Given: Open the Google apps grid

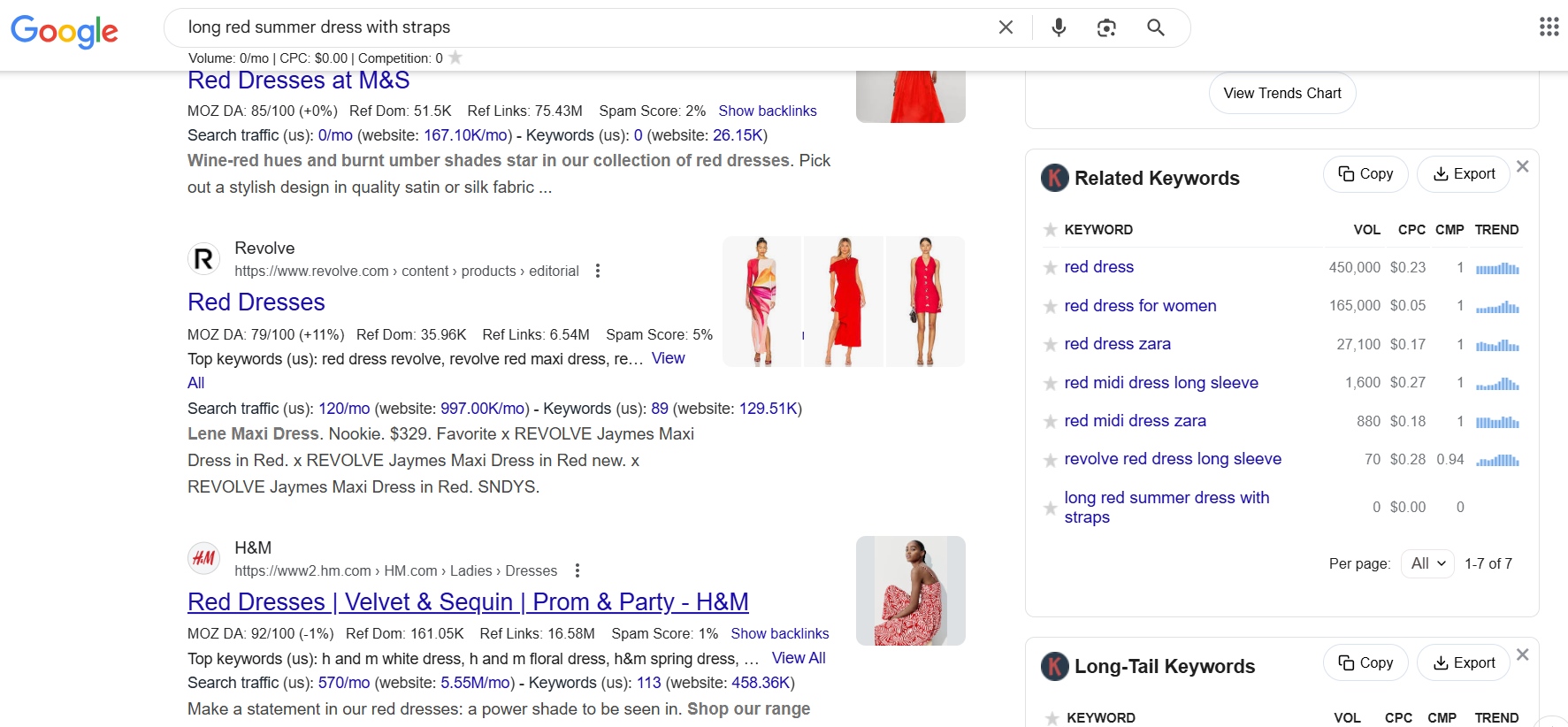Looking at the screenshot, I should click(1549, 27).
